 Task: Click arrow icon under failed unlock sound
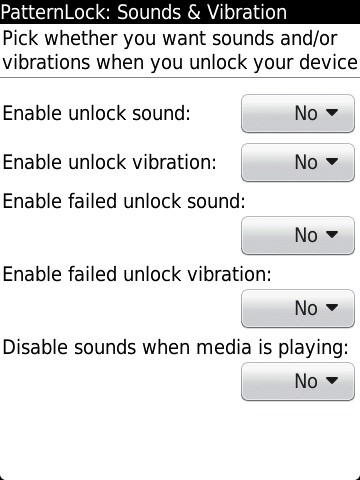(x=332, y=235)
